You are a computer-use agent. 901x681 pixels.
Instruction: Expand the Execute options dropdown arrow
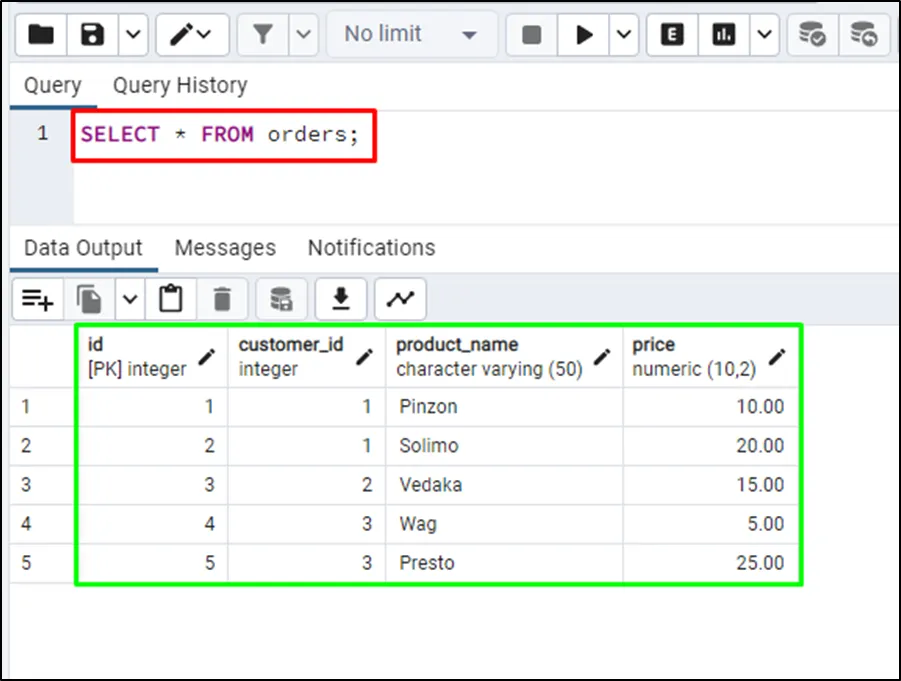click(x=624, y=35)
